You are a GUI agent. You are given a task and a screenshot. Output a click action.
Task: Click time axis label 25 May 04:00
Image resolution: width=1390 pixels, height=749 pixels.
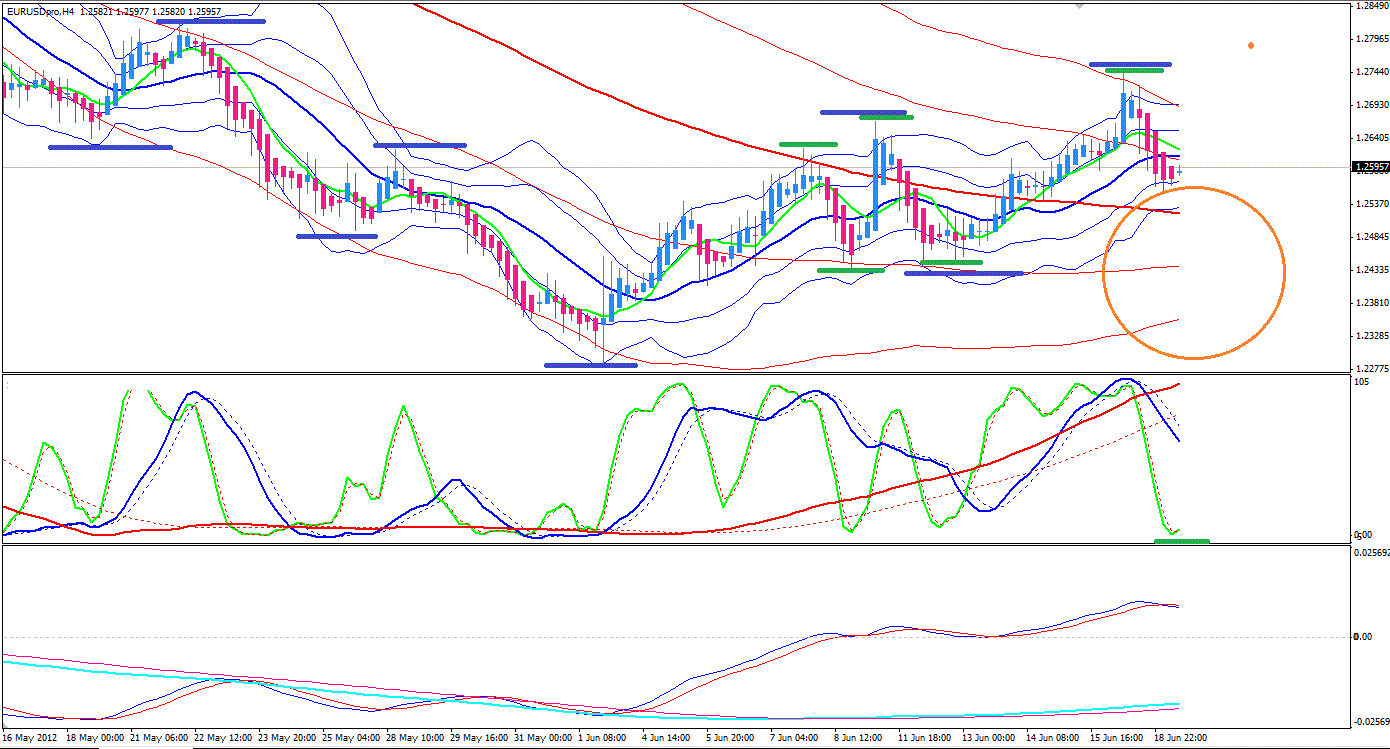click(352, 738)
